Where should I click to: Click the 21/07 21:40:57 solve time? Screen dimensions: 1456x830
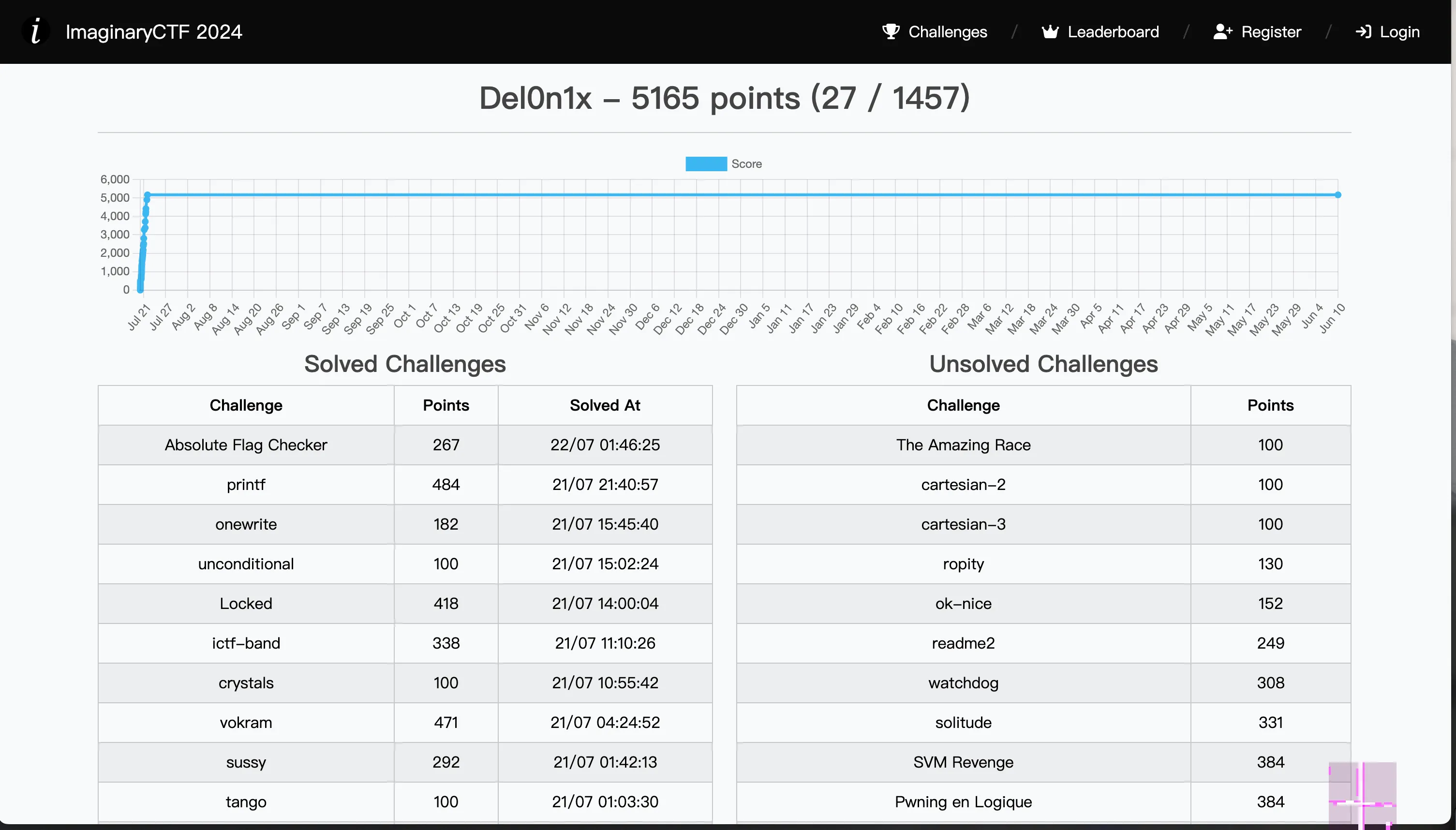click(605, 485)
